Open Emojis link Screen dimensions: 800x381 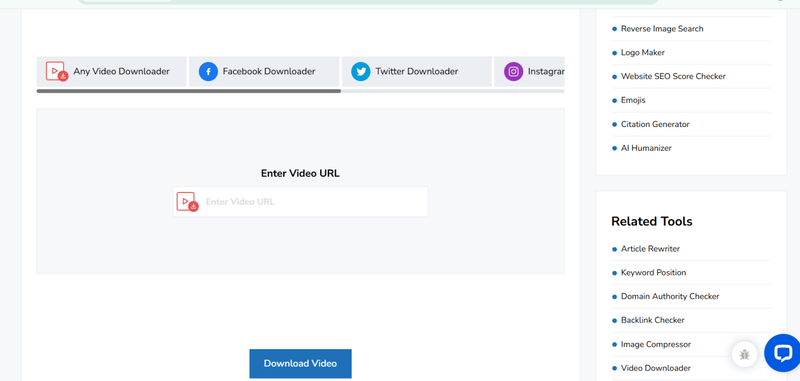(633, 100)
